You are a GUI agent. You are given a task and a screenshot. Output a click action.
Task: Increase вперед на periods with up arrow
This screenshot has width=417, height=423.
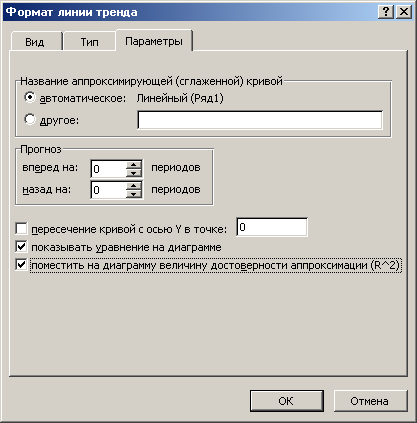pos(134,165)
